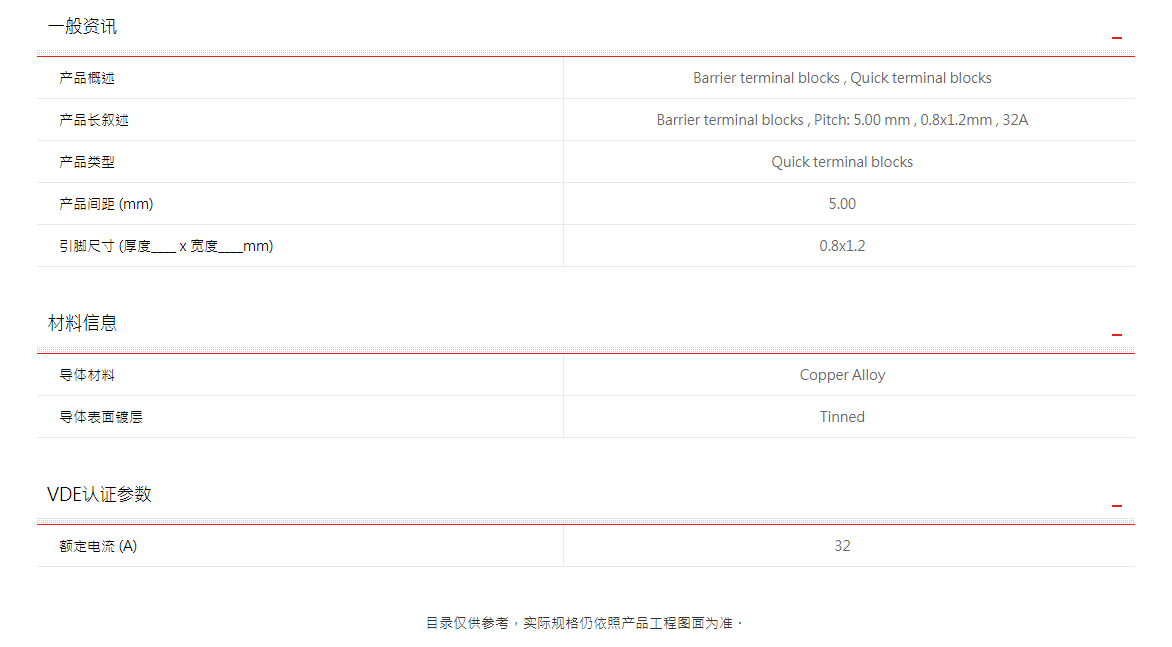Click the 5.00 pitch value
The image size is (1172, 647).
[x=842, y=204]
